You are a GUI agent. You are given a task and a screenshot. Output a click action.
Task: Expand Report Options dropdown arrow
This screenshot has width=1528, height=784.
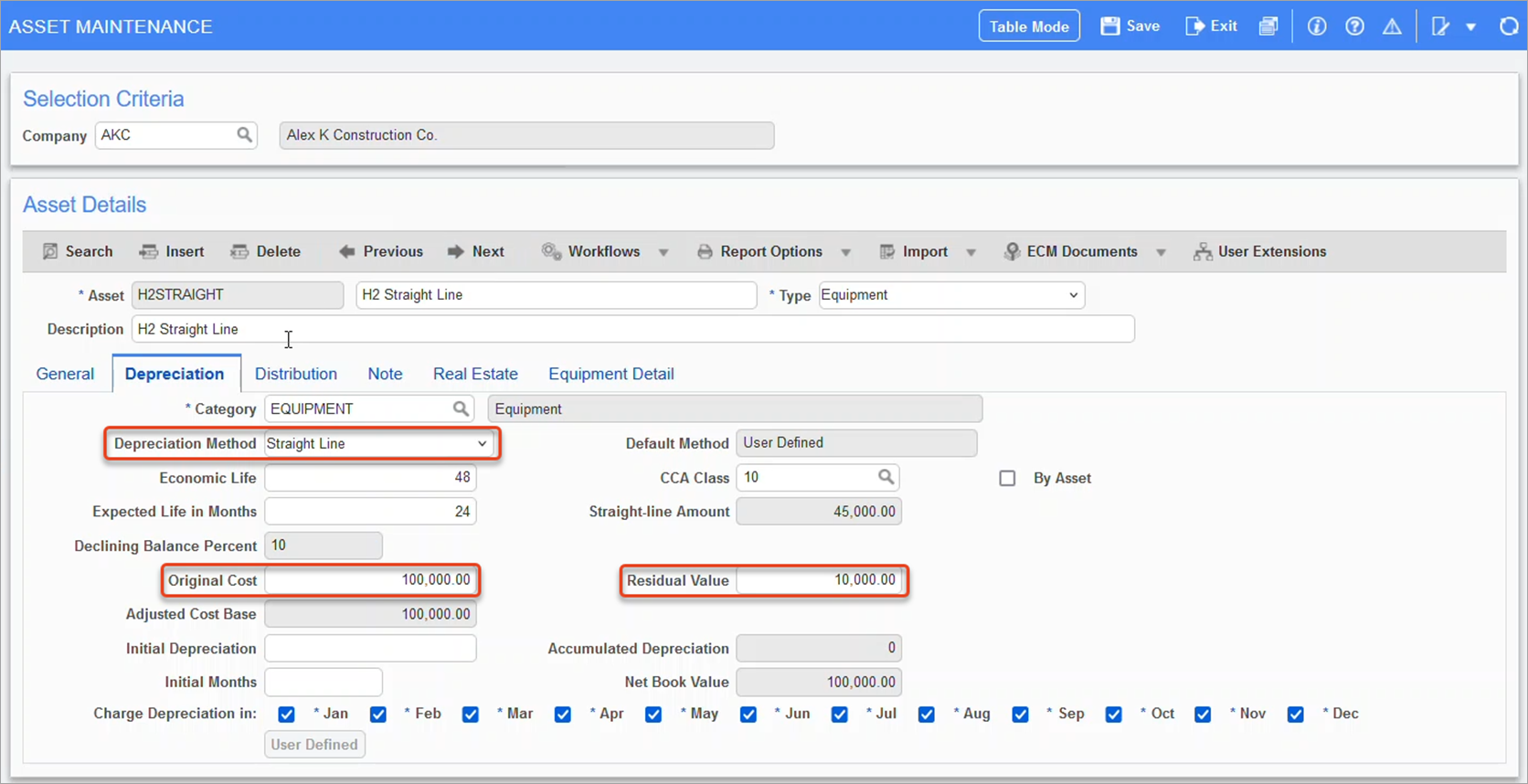tap(845, 252)
